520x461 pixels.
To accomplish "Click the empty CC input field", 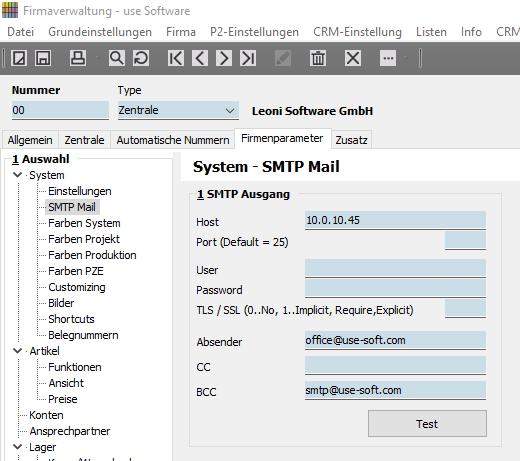I will point(395,365).
